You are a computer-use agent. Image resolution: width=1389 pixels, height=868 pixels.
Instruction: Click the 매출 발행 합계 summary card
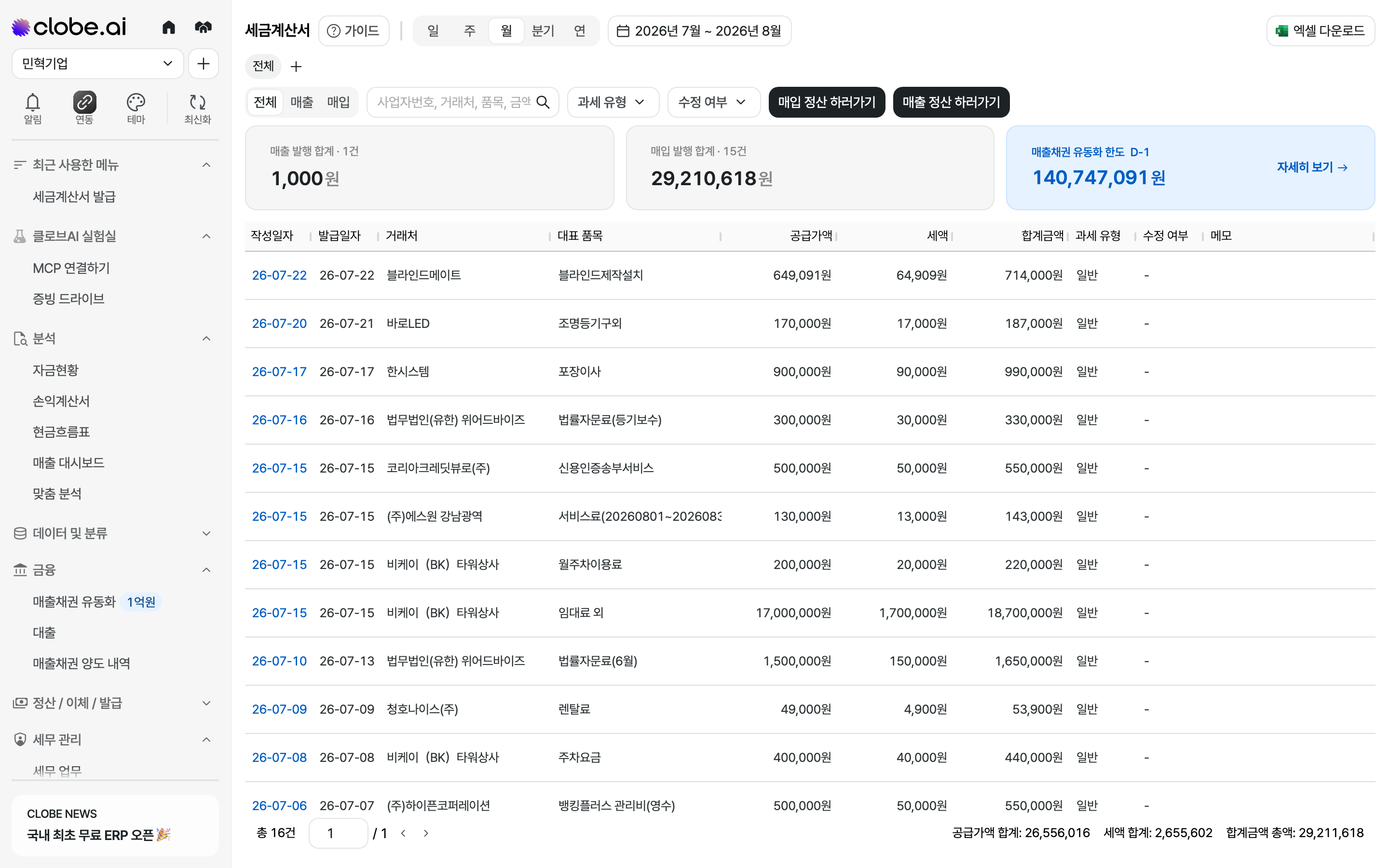click(429, 168)
